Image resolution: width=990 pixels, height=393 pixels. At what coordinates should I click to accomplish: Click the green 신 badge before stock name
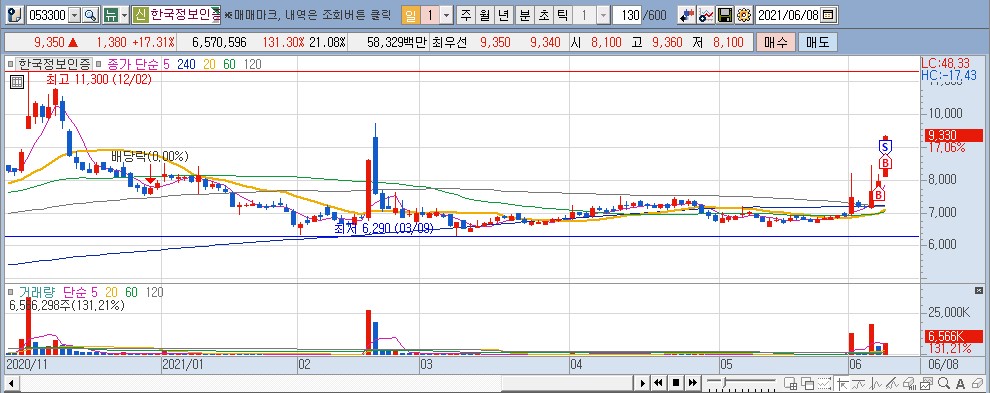coord(141,15)
